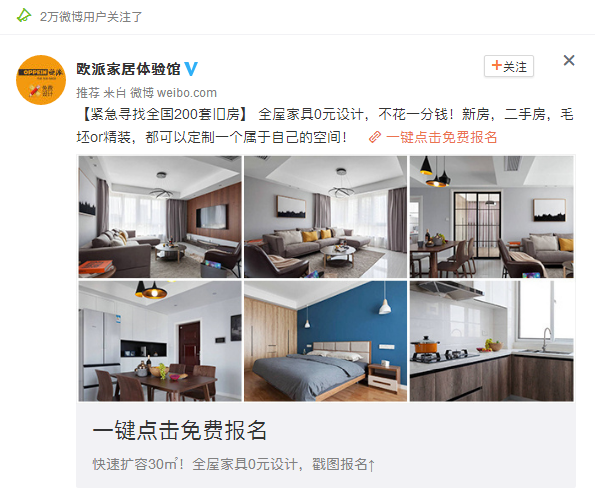Click the 一键点击免费报名 card title

pos(179,430)
